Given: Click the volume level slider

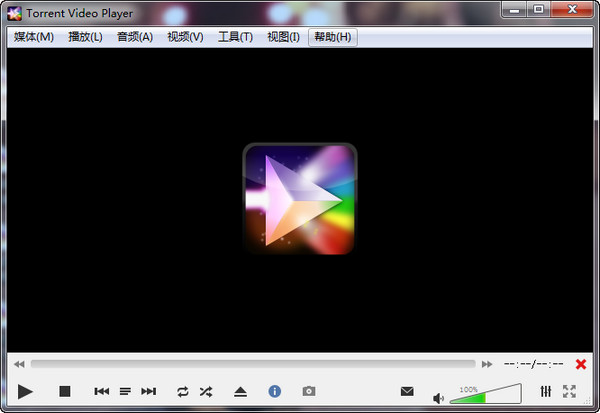Looking at the screenshot, I should 485,395.
